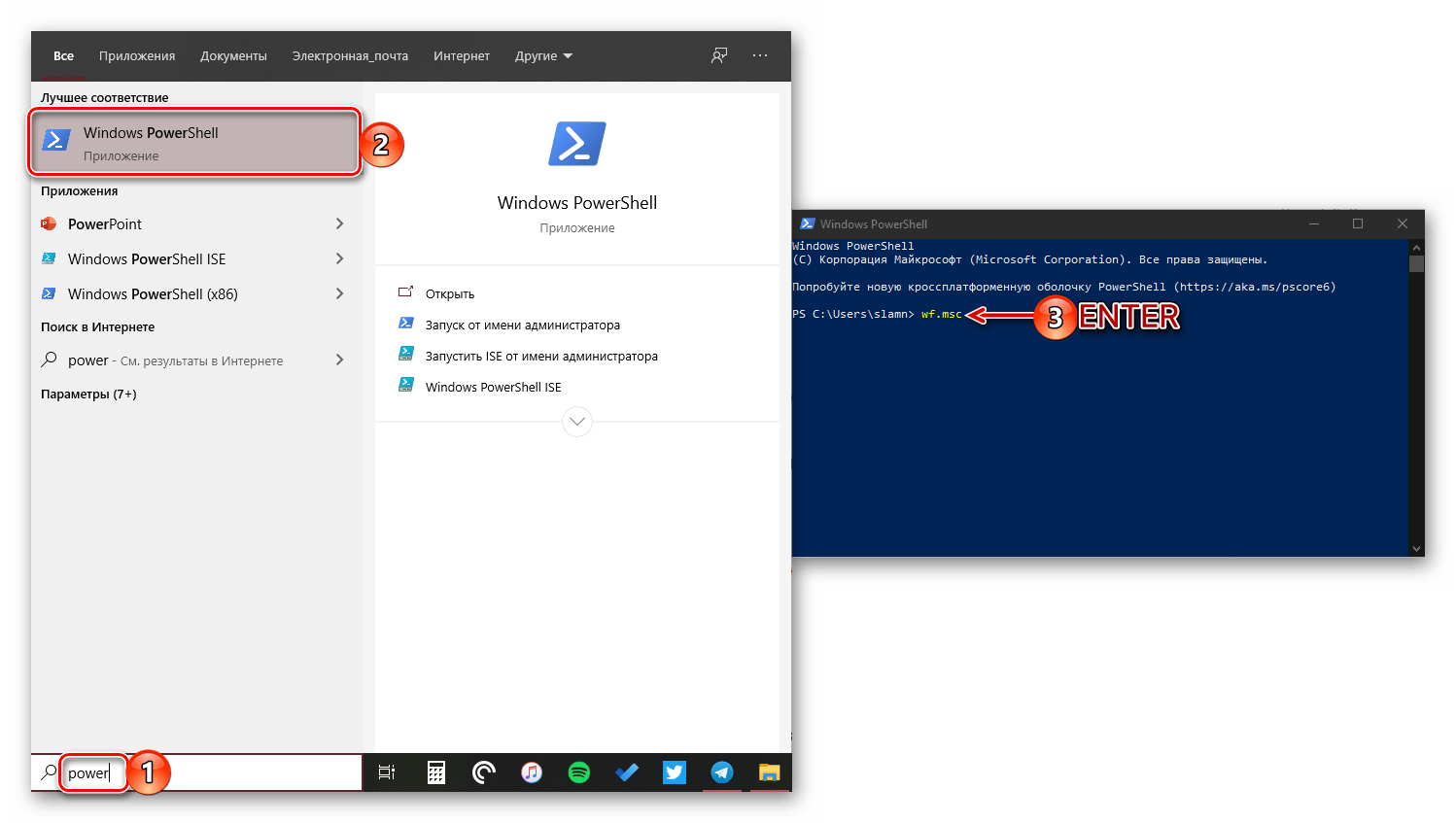Image resolution: width=1456 pixels, height=823 pixels.
Task: Open iTunes from the taskbar
Action: tap(532, 772)
